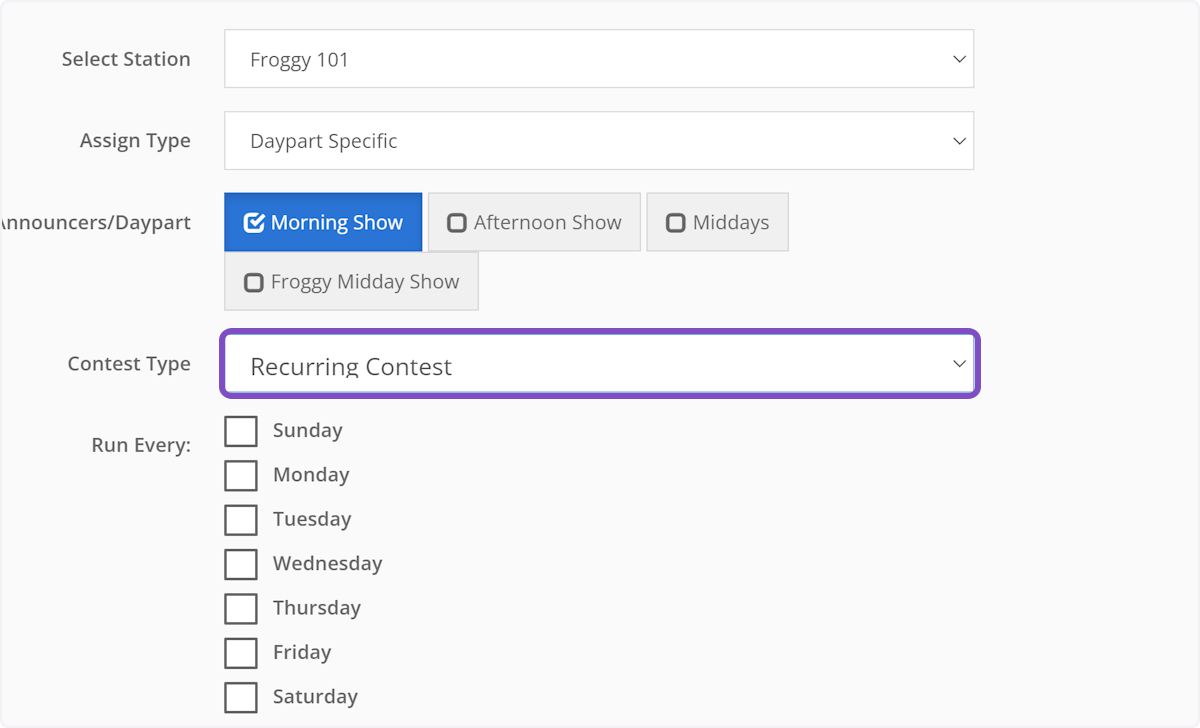Select the Afternoon Show daypart
Image resolution: width=1200 pixels, height=728 pixels.
(534, 221)
